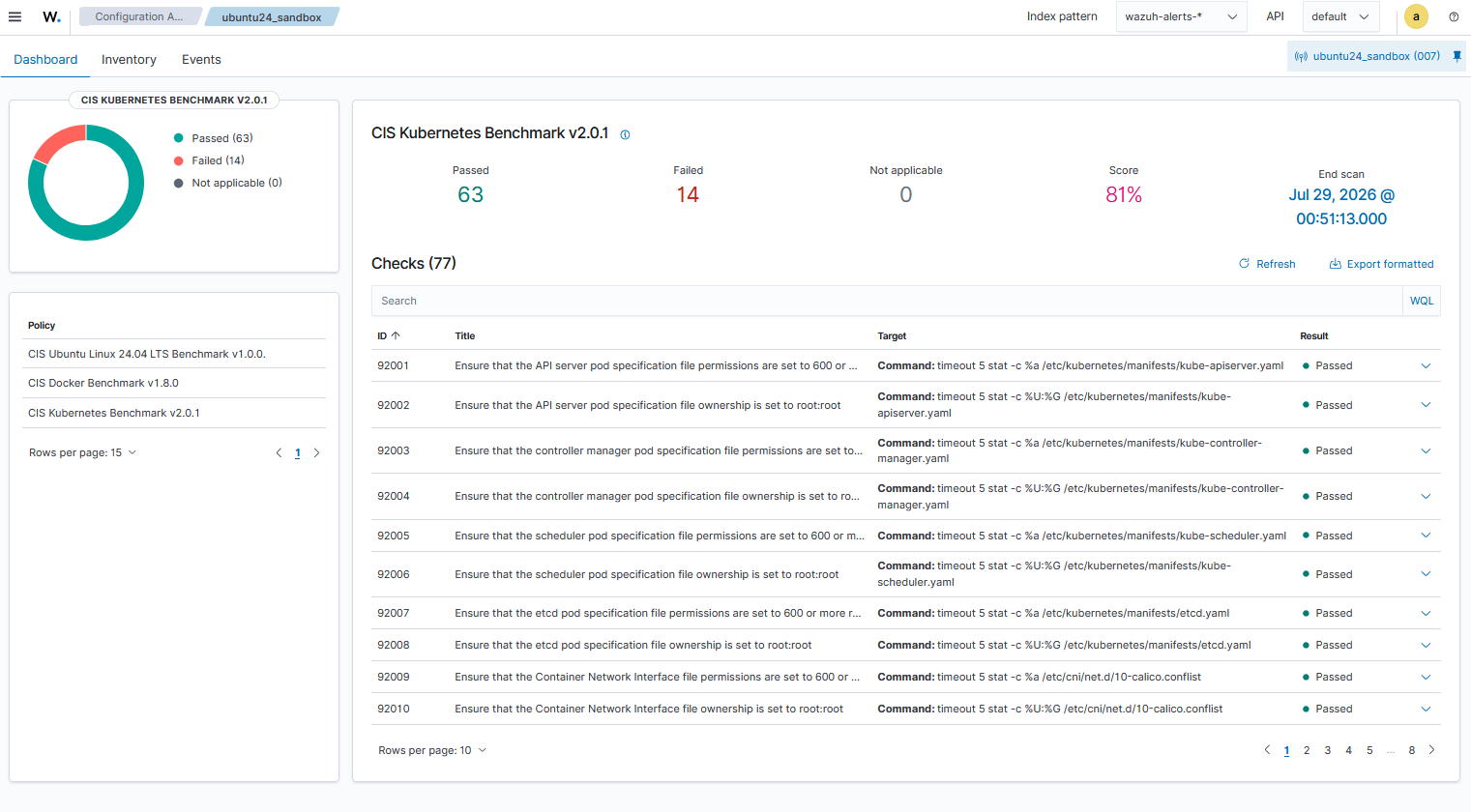Expand details of check 92005
Screen dimensions: 1471x812
point(1426,536)
